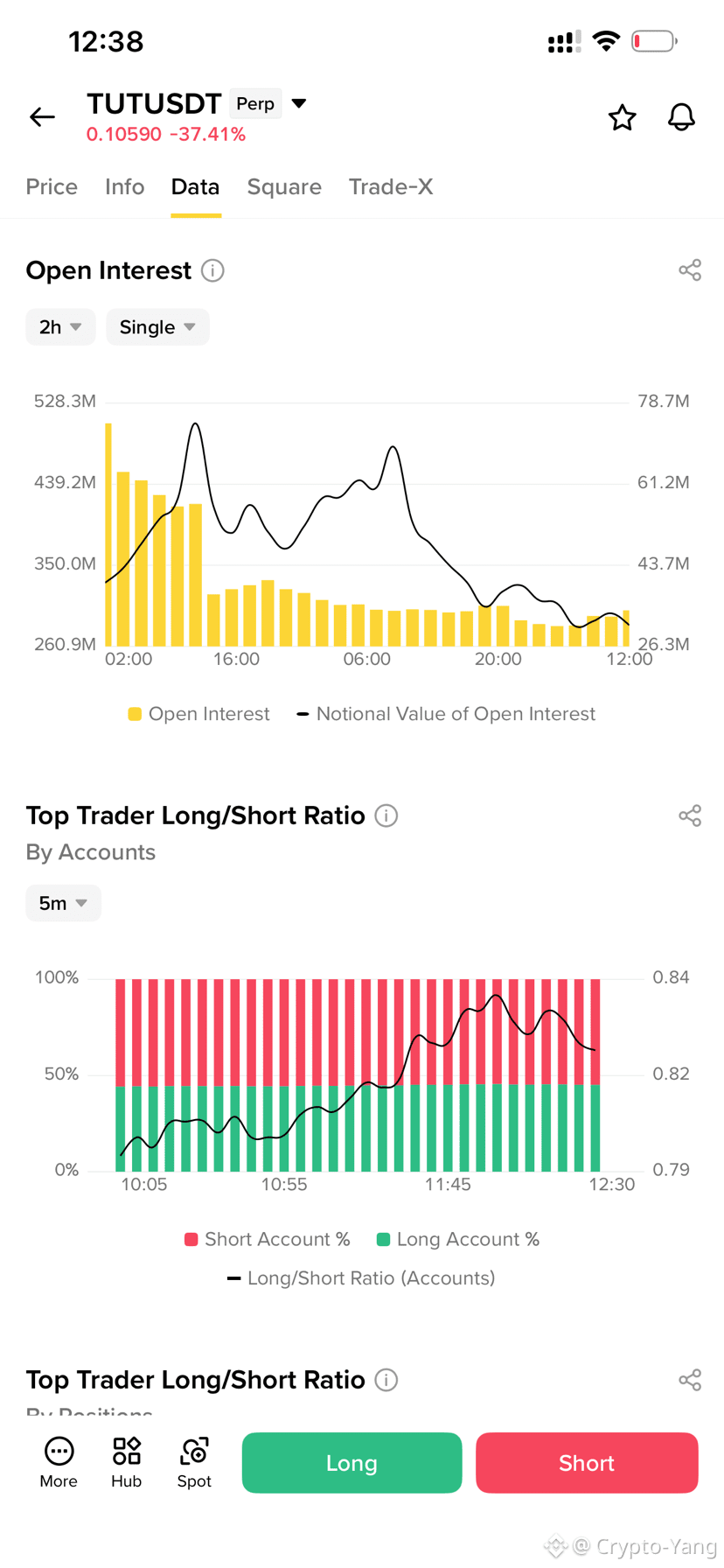Share the Open Interest chart

point(690,270)
